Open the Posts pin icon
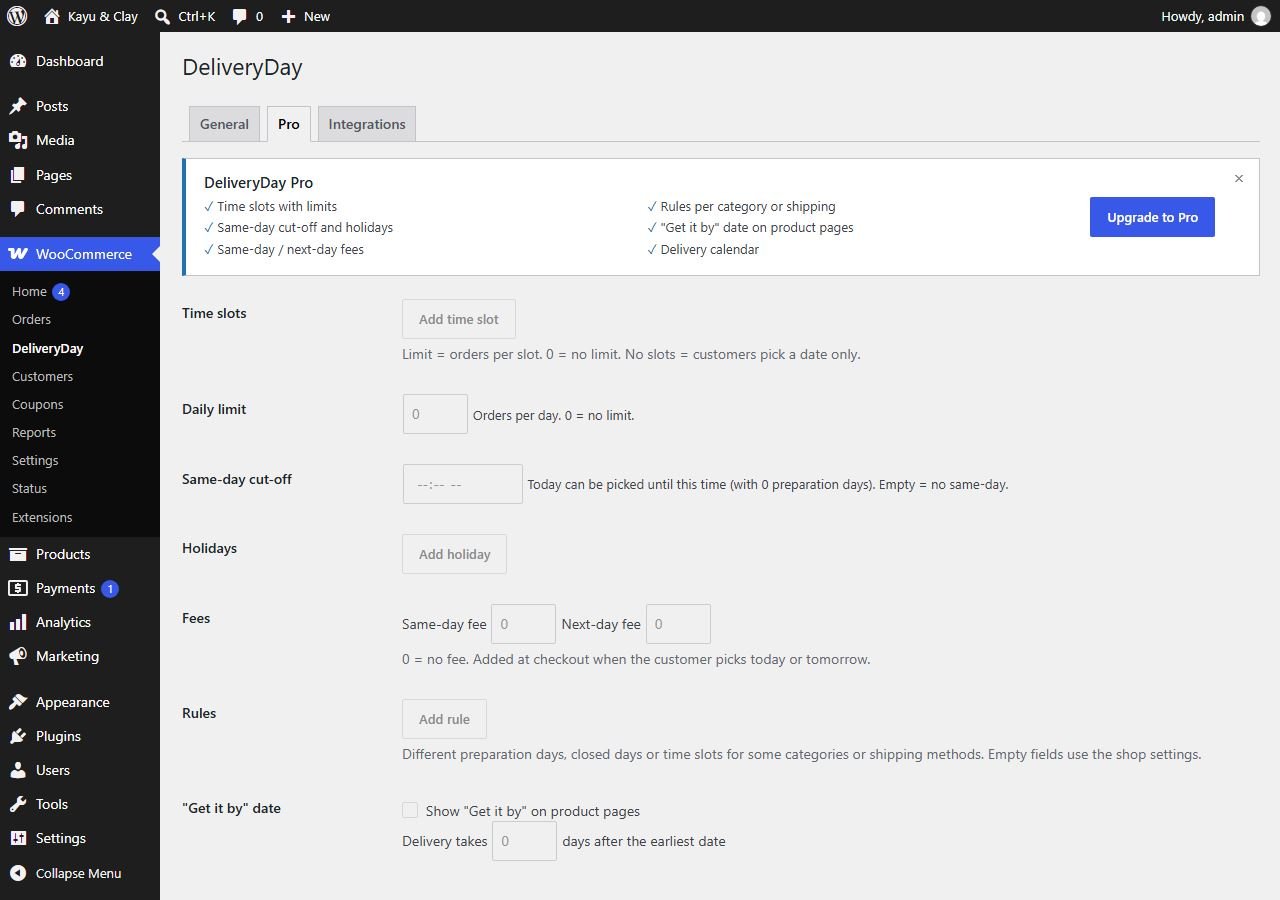Viewport: 1280px width, 900px height. click(18, 106)
